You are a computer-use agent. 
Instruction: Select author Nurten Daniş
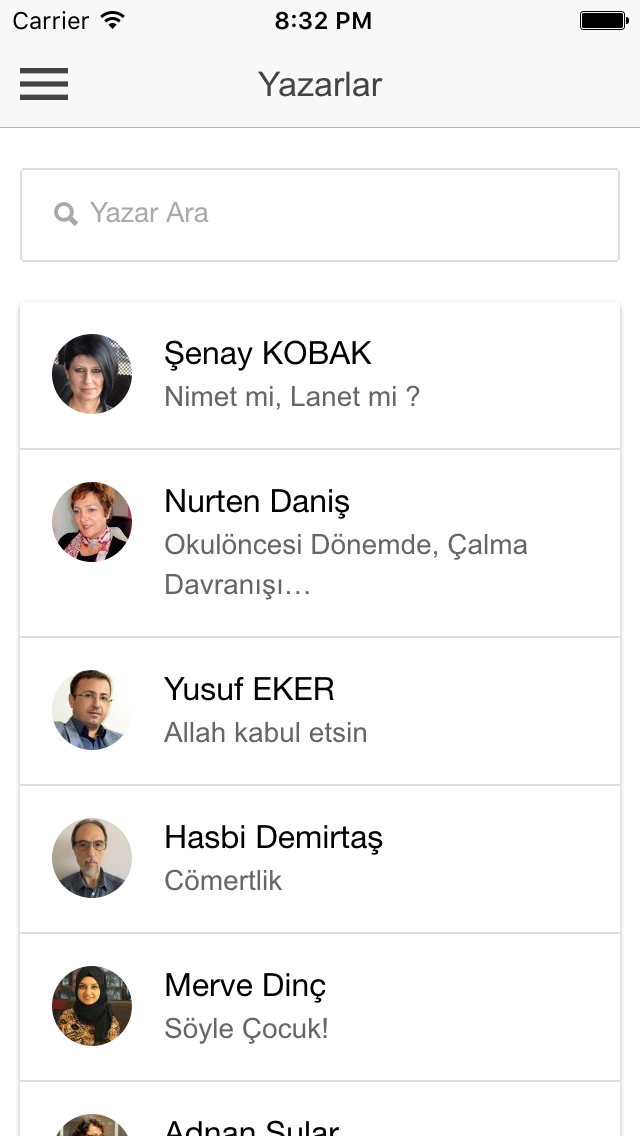coord(257,501)
